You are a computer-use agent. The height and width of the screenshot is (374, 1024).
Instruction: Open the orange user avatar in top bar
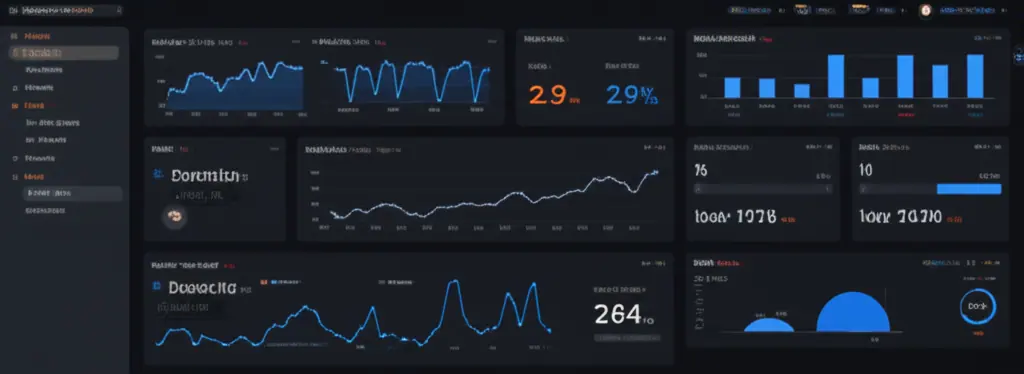pyautogui.click(x=925, y=10)
